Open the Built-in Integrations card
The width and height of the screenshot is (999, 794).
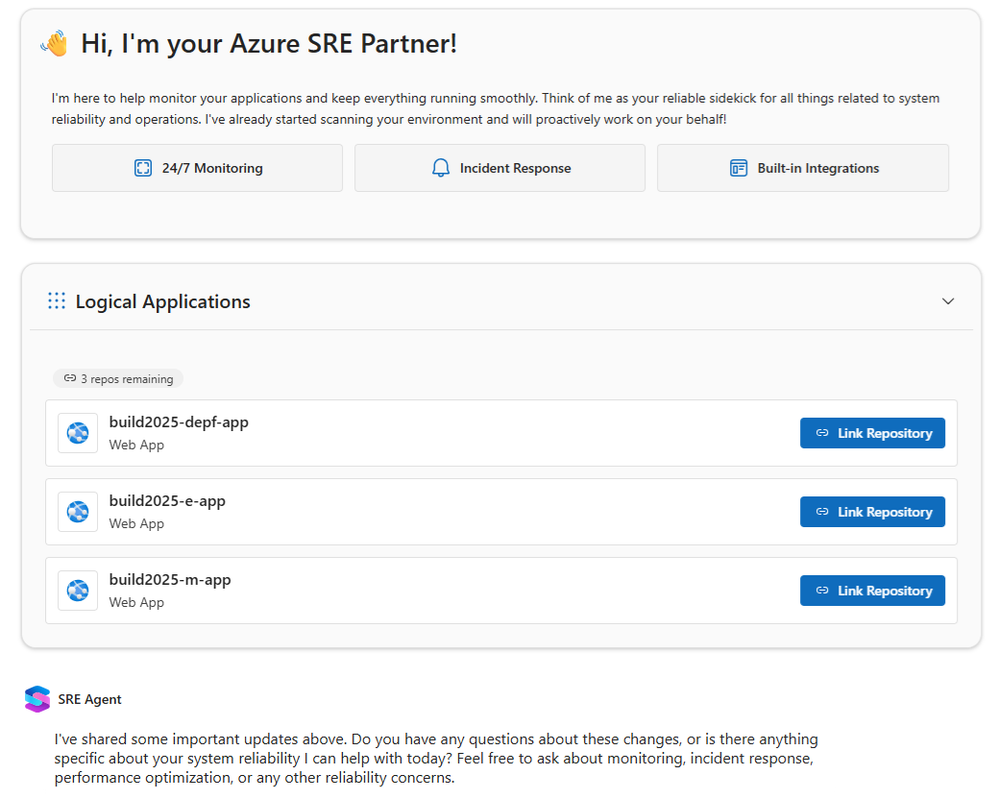pos(803,168)
